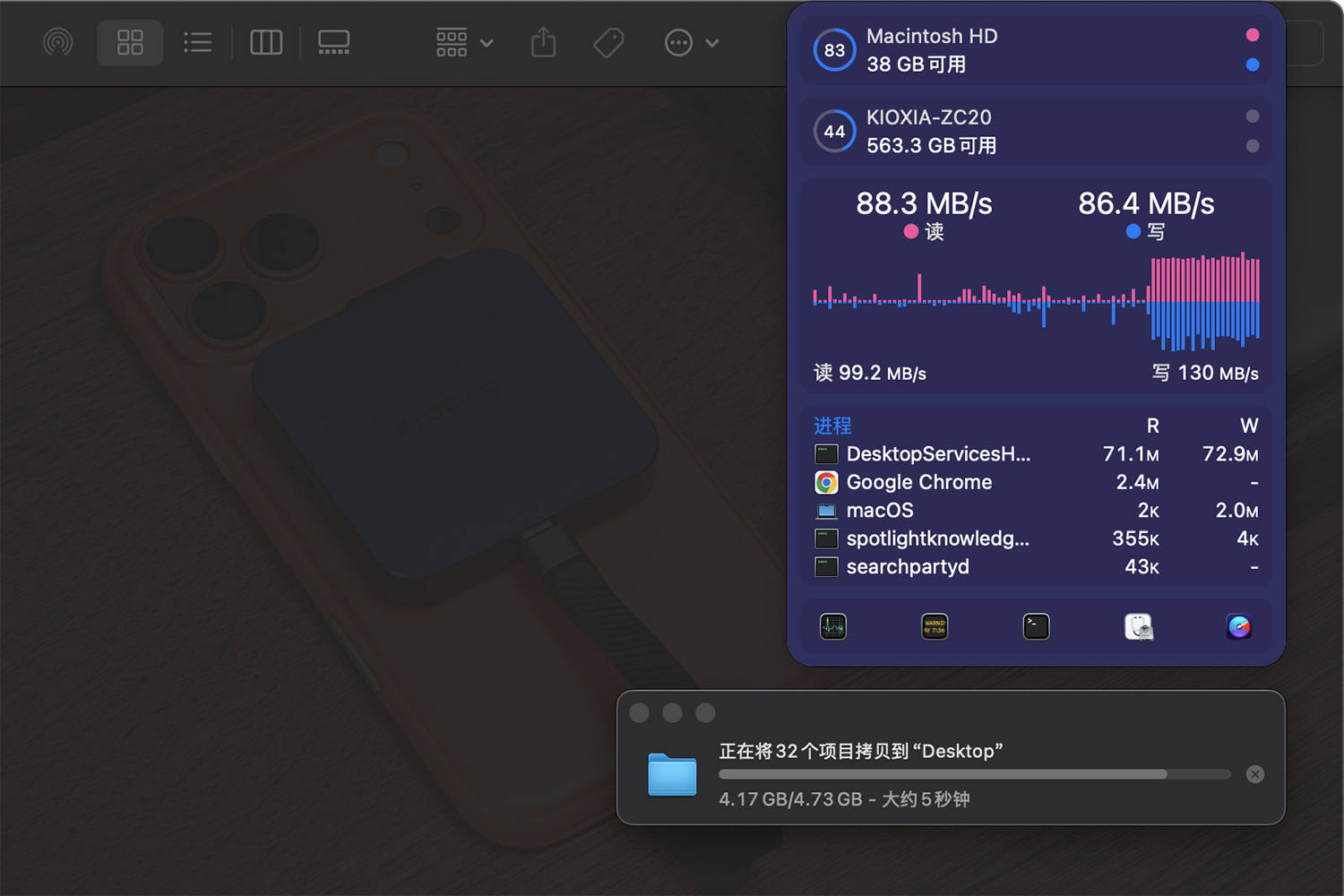Click the 88.3 MB/s read speed value
This screenshot has width=1344, height=896.
point(924,203)
